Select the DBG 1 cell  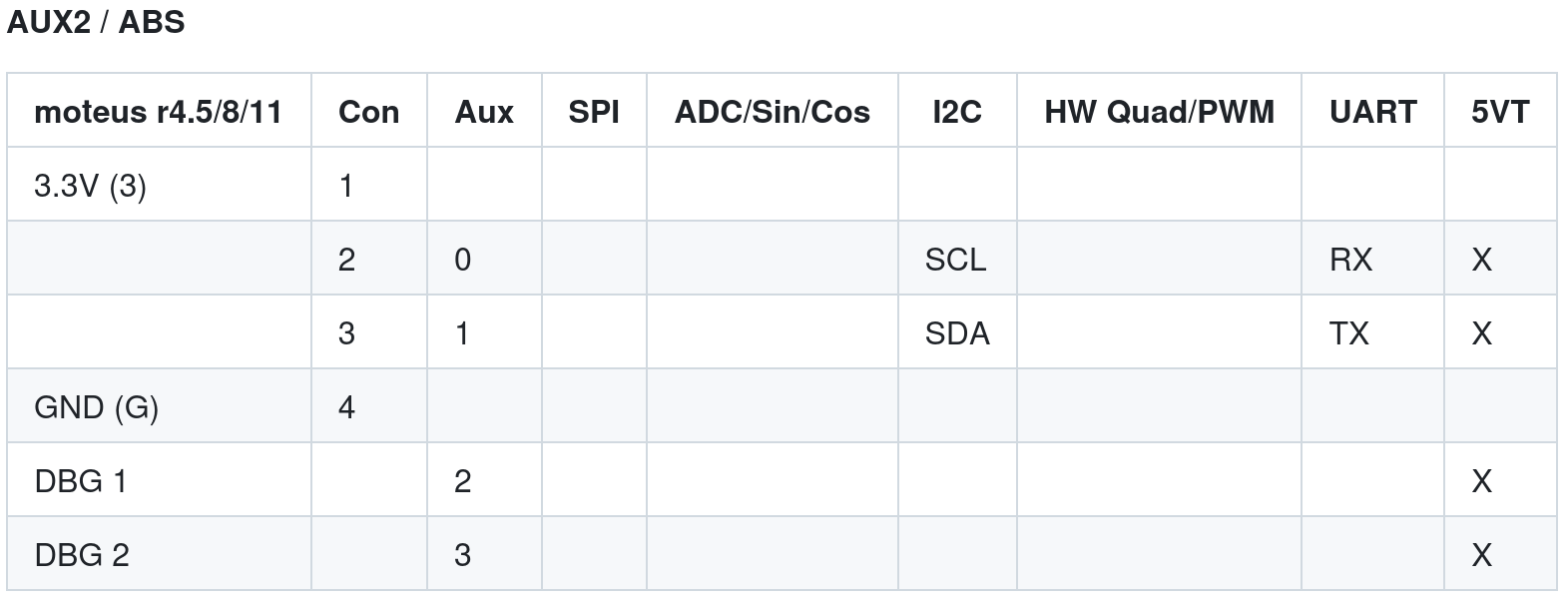(x=159, y=480)
